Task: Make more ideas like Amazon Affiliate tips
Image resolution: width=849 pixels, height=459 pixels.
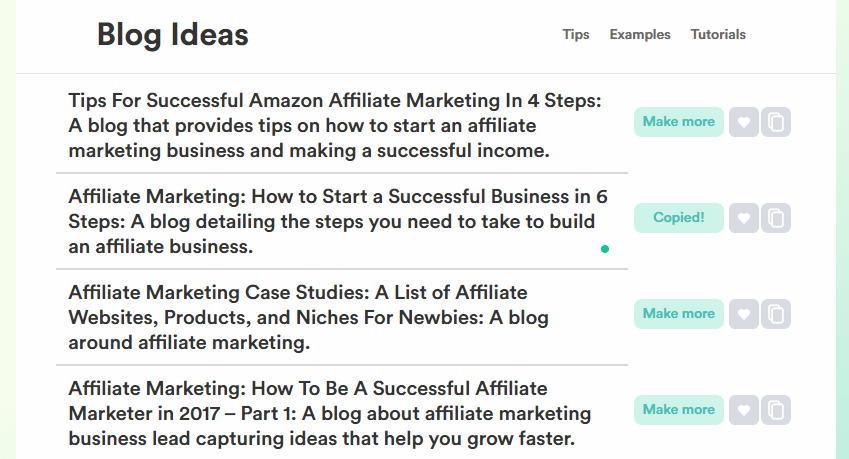Action: click(x=678, y=122)
